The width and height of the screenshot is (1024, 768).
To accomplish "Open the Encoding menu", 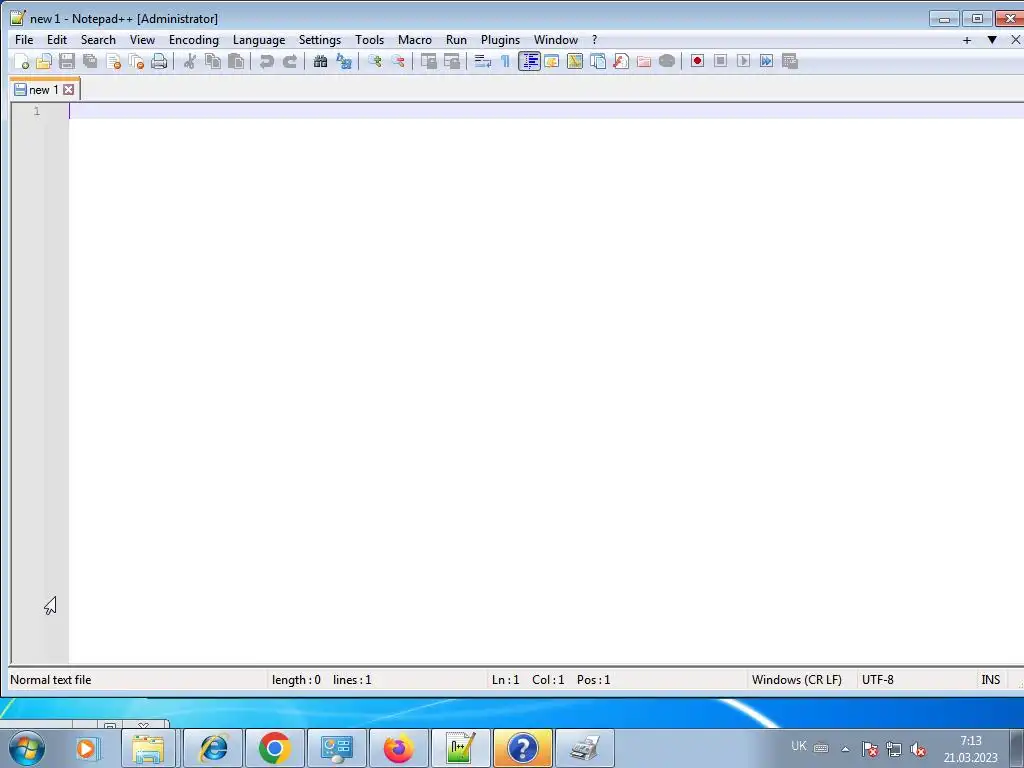I will click(194, 40).
